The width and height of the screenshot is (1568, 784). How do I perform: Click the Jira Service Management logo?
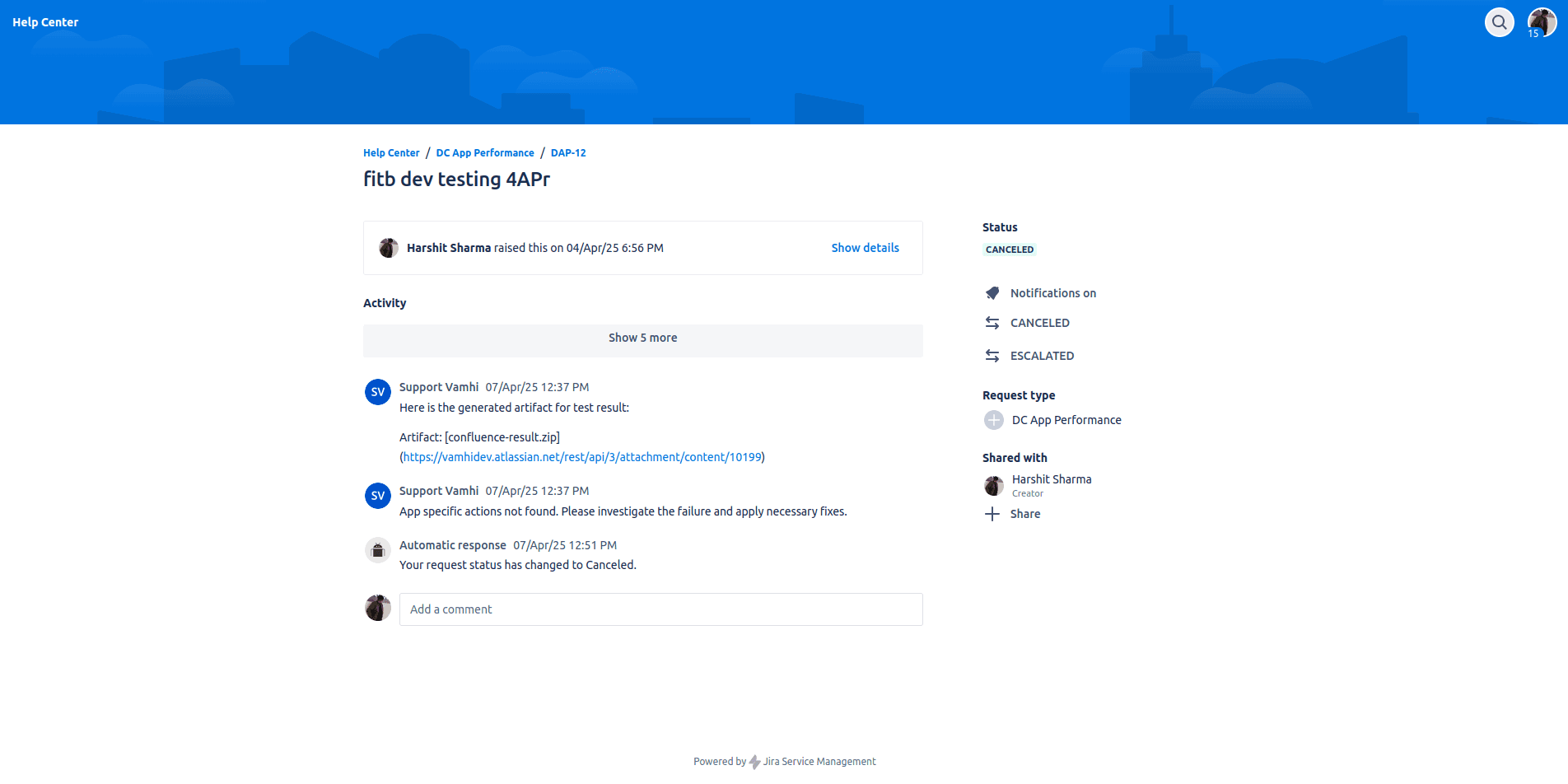[754, 762]
